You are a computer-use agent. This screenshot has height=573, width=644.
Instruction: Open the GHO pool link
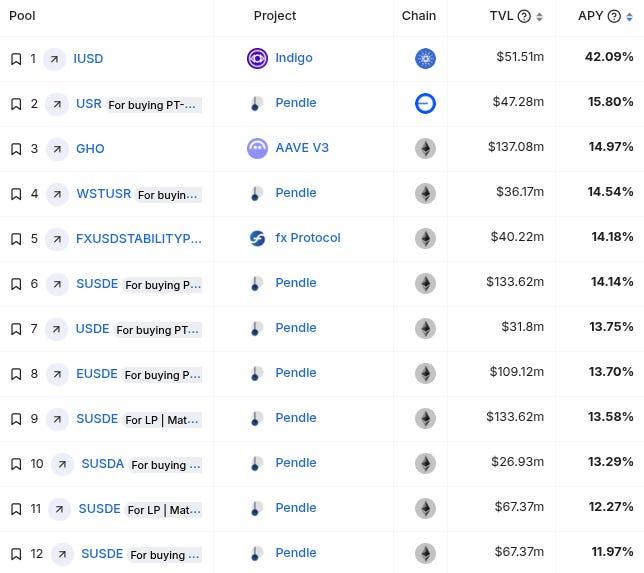(x=90, y=149)
